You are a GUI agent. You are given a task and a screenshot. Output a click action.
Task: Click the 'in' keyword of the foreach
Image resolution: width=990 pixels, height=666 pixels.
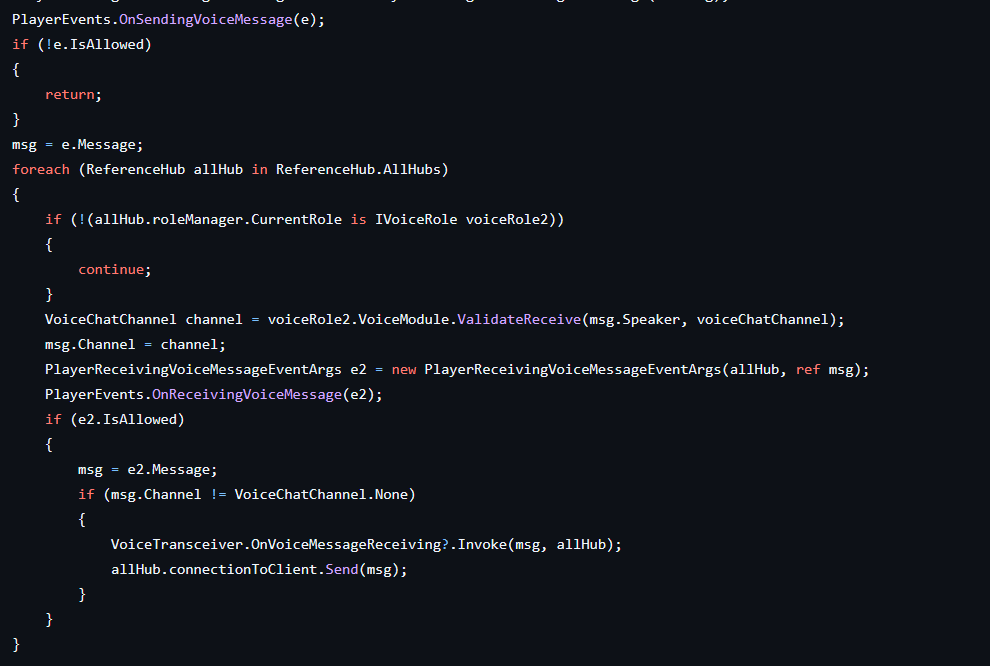click(x=259, y=170)
